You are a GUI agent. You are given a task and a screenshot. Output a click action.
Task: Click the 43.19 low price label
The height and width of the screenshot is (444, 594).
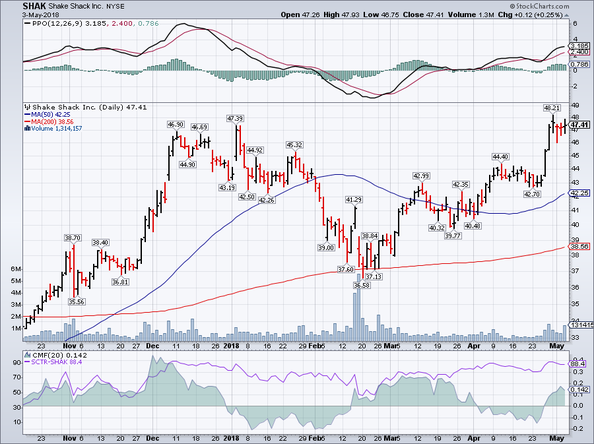[227, 187]
